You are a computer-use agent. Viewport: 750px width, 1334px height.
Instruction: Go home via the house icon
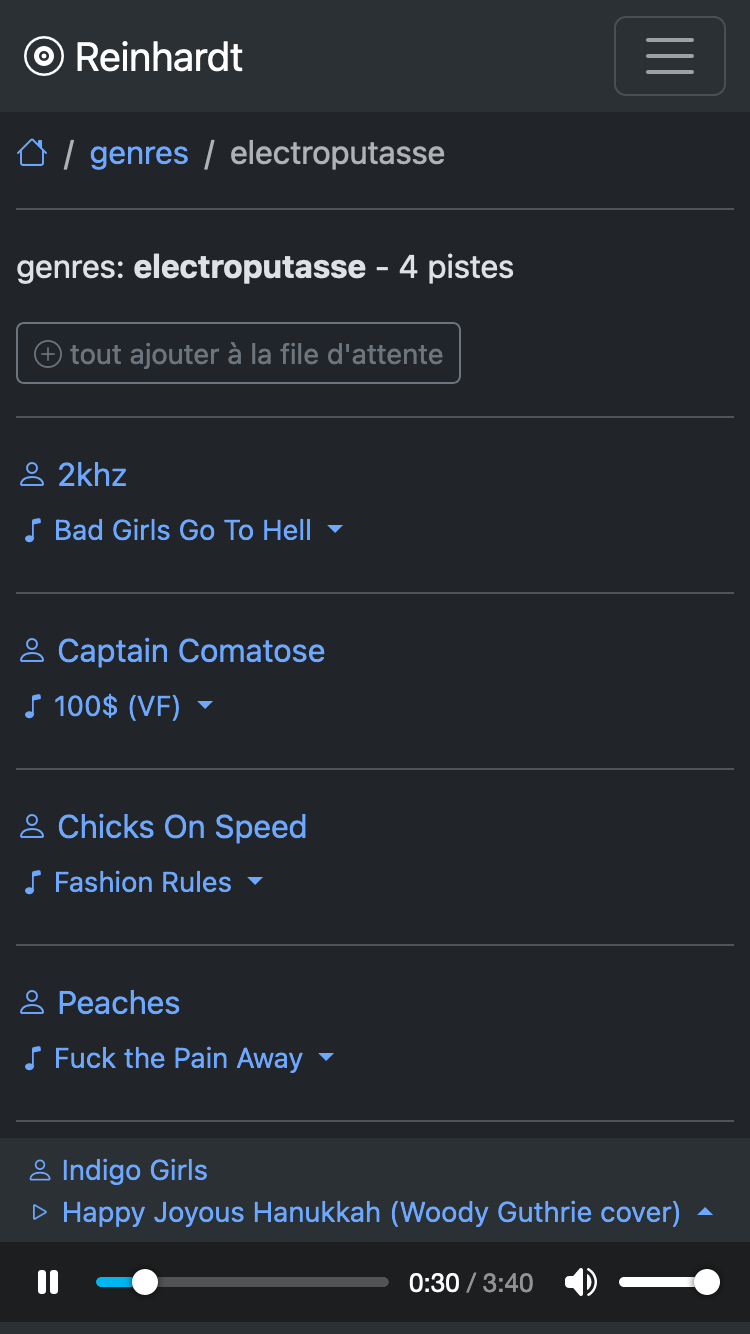[x=32, y=153]
